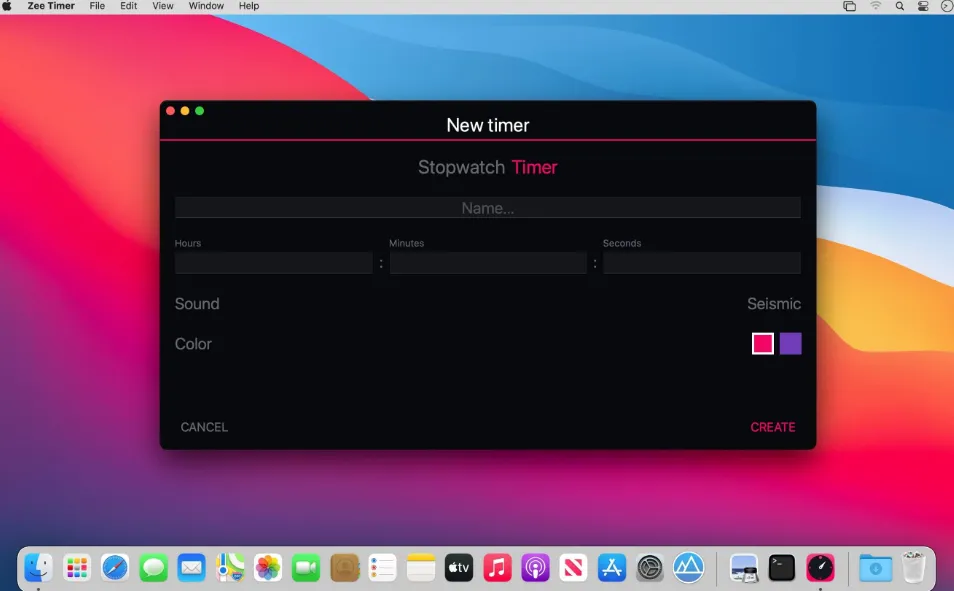Choose the pink color swatch

(x=763, y=344)
